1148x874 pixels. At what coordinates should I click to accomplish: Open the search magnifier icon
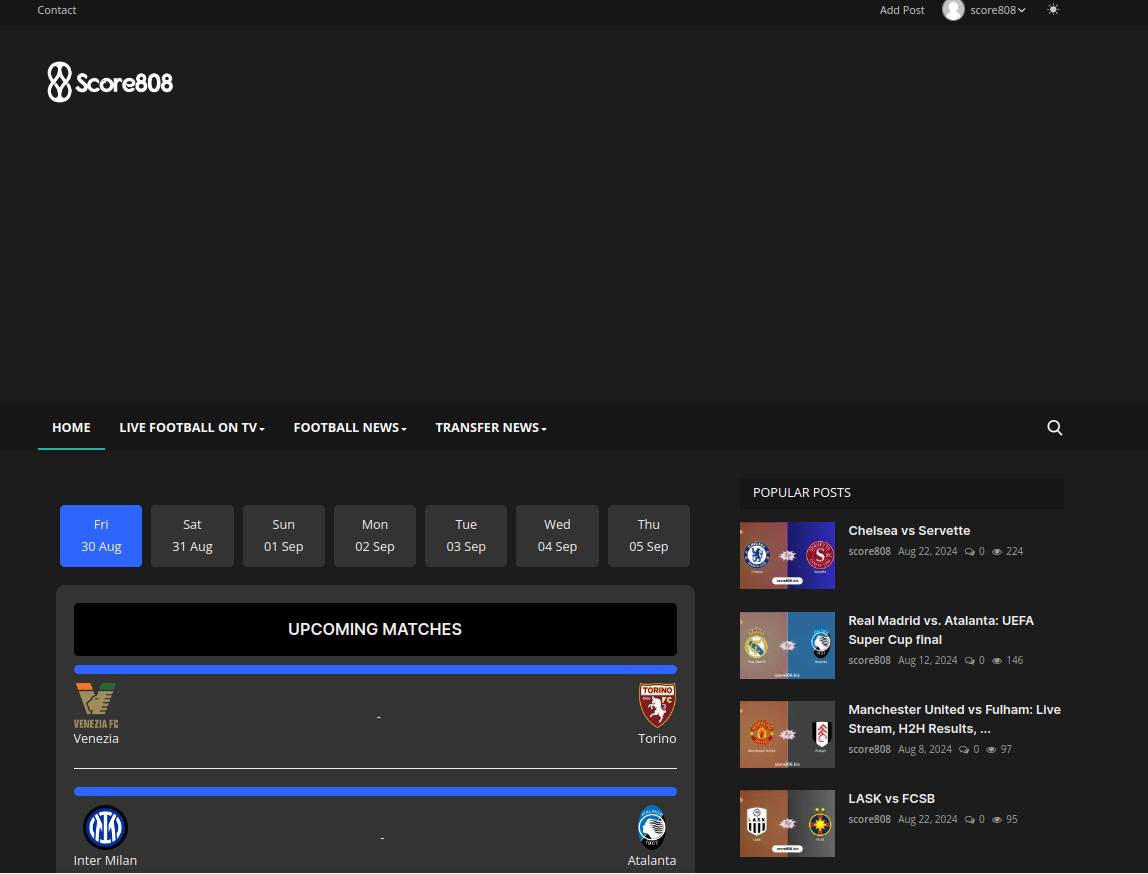point(1054,428)
